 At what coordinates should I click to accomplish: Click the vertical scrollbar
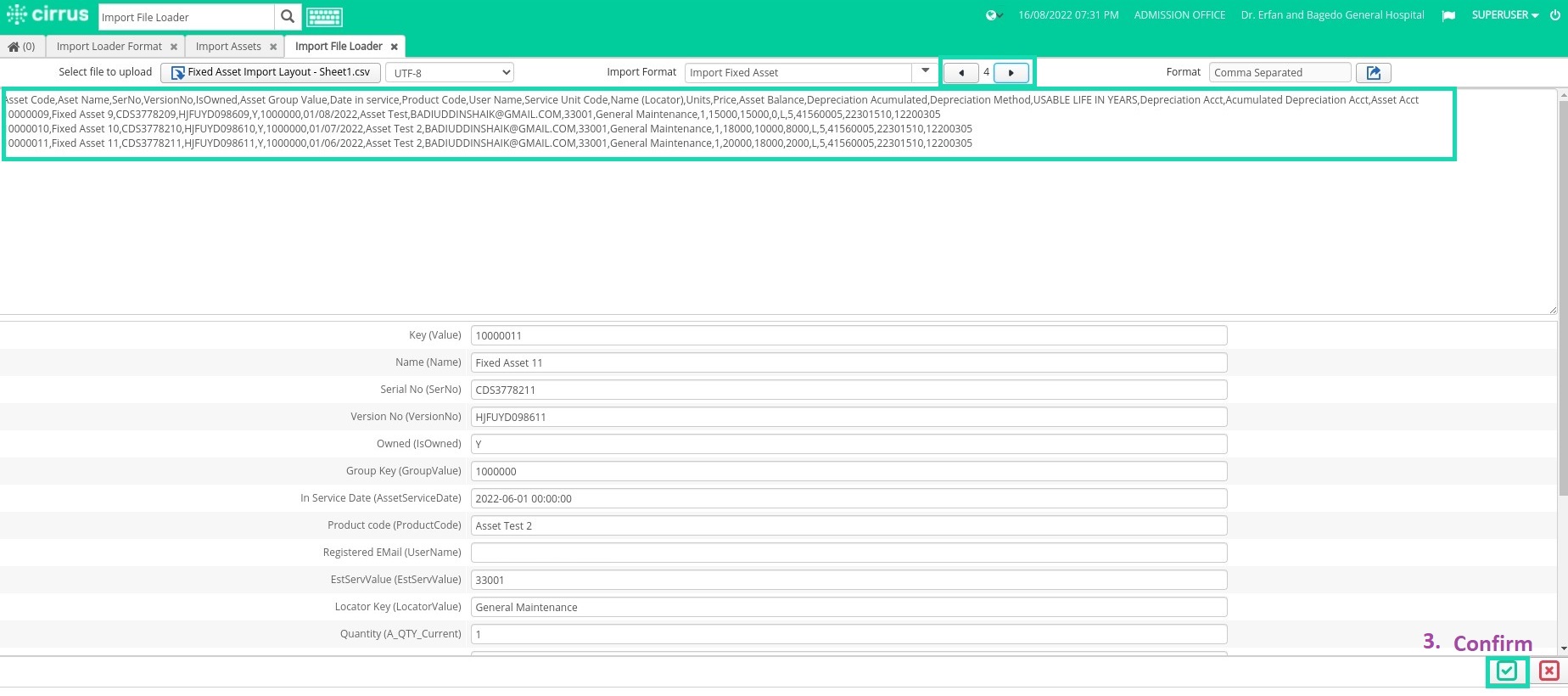pyautogui.click(x=1563, y=297)
